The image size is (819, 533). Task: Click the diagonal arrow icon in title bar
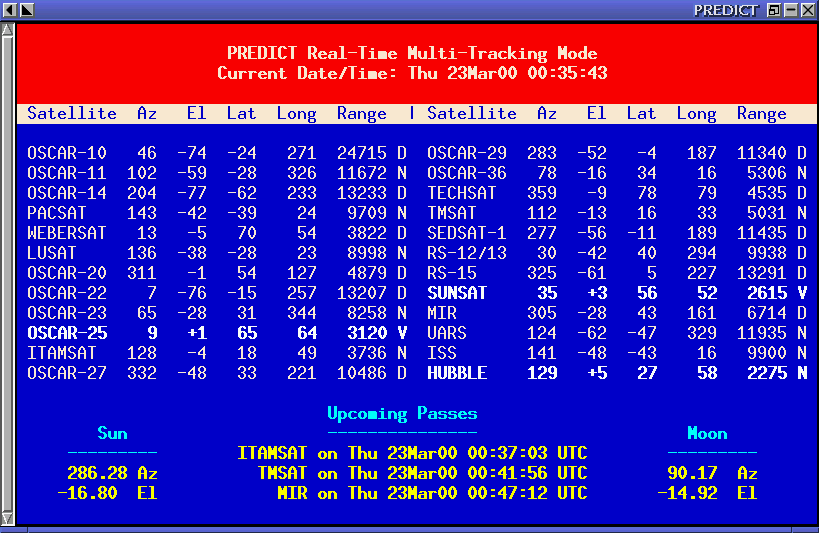(26, 10)
